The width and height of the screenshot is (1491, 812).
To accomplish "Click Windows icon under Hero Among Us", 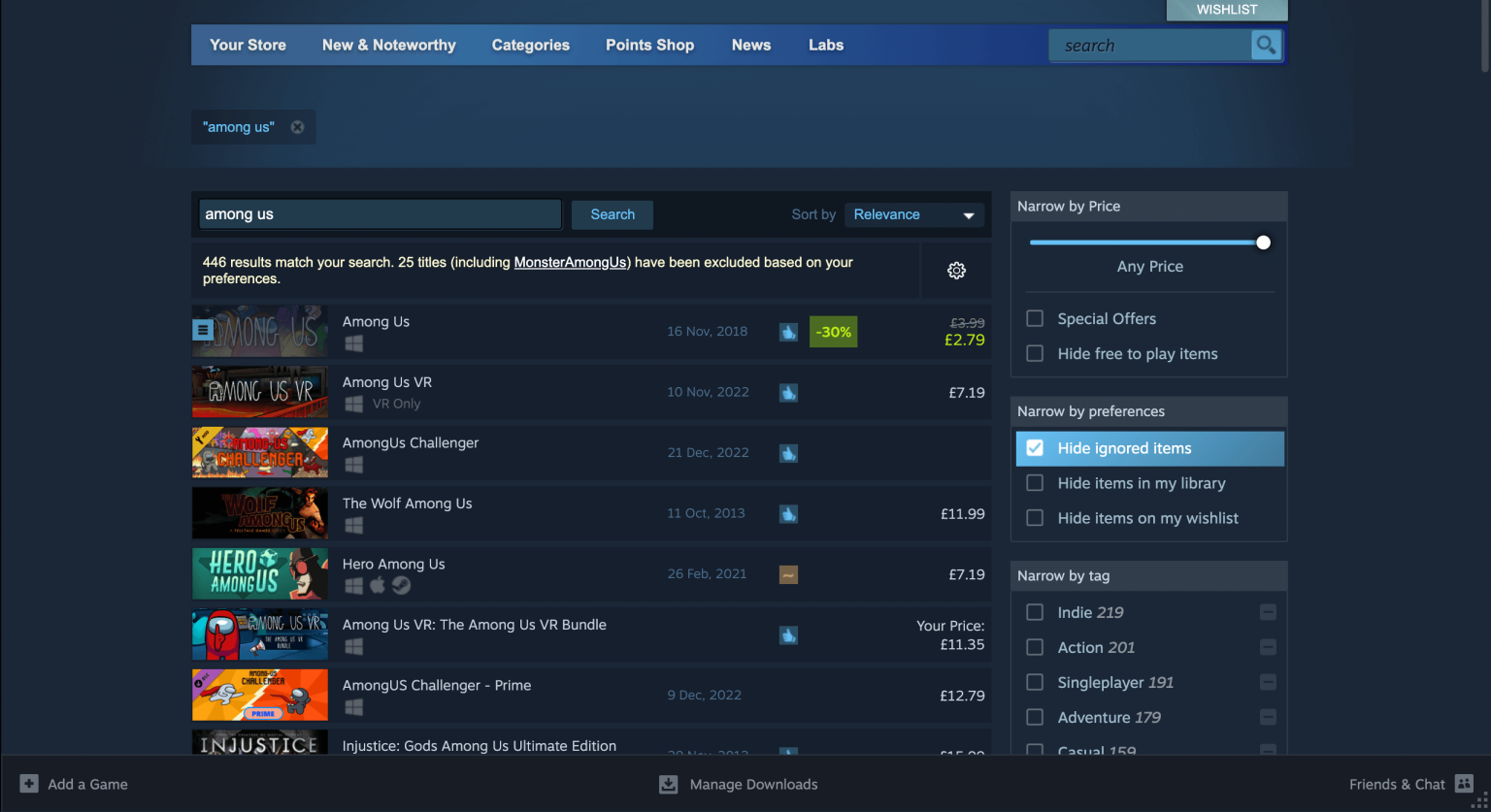I will [353, 586].
